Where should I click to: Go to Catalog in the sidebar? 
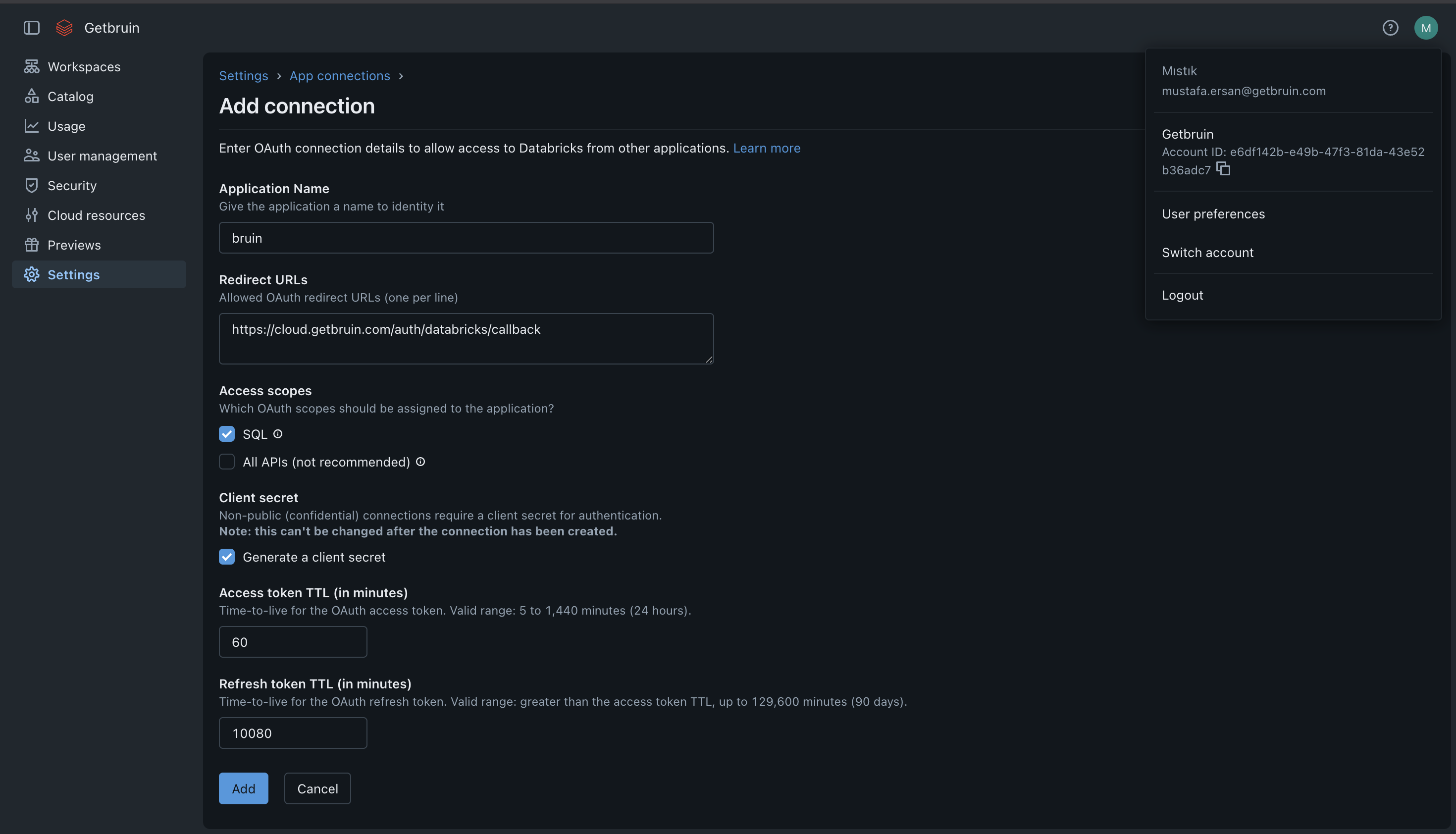(x=99, y=96)
